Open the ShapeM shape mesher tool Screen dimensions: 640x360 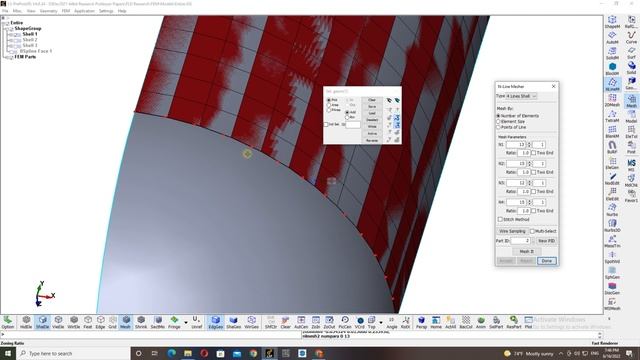[x=612, y=22]
